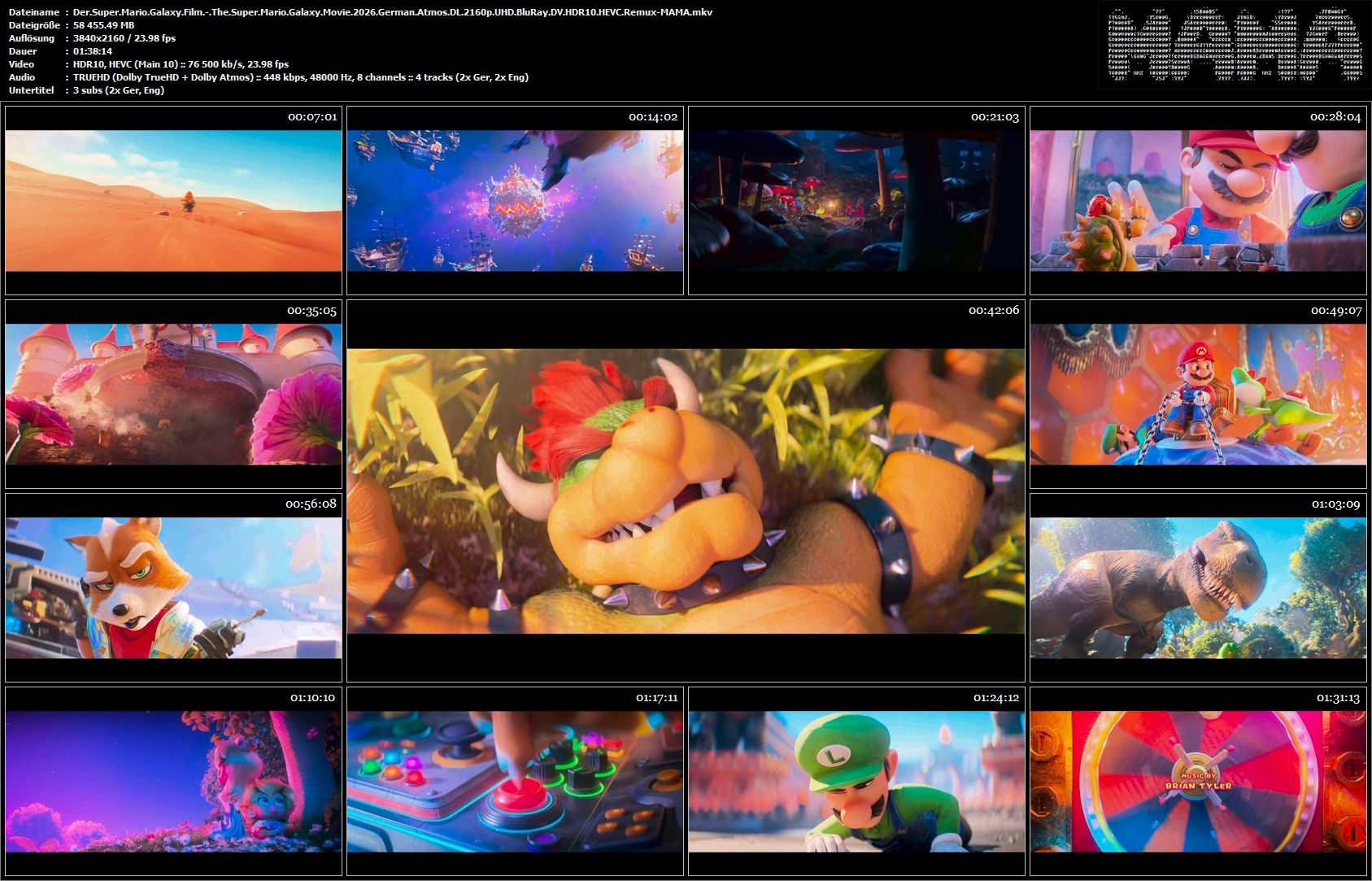The image size is (1372, 881).
Task: Select the 'HDR10, HEVC (Main 10)' video info line
Action: pyautogui.click(x=181, y=64)
